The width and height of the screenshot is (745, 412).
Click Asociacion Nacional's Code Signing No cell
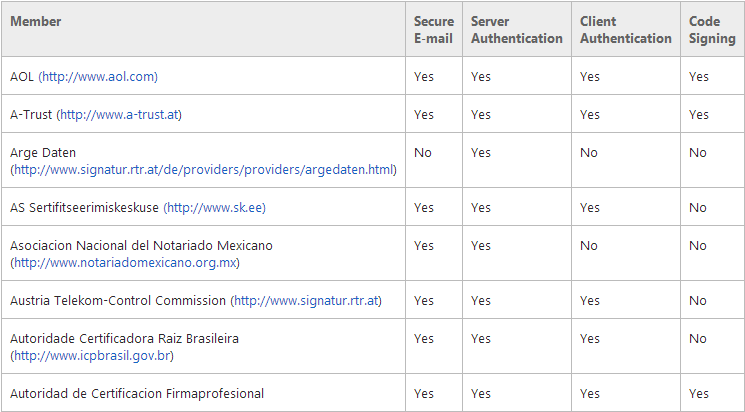click(x=712, y=253)
